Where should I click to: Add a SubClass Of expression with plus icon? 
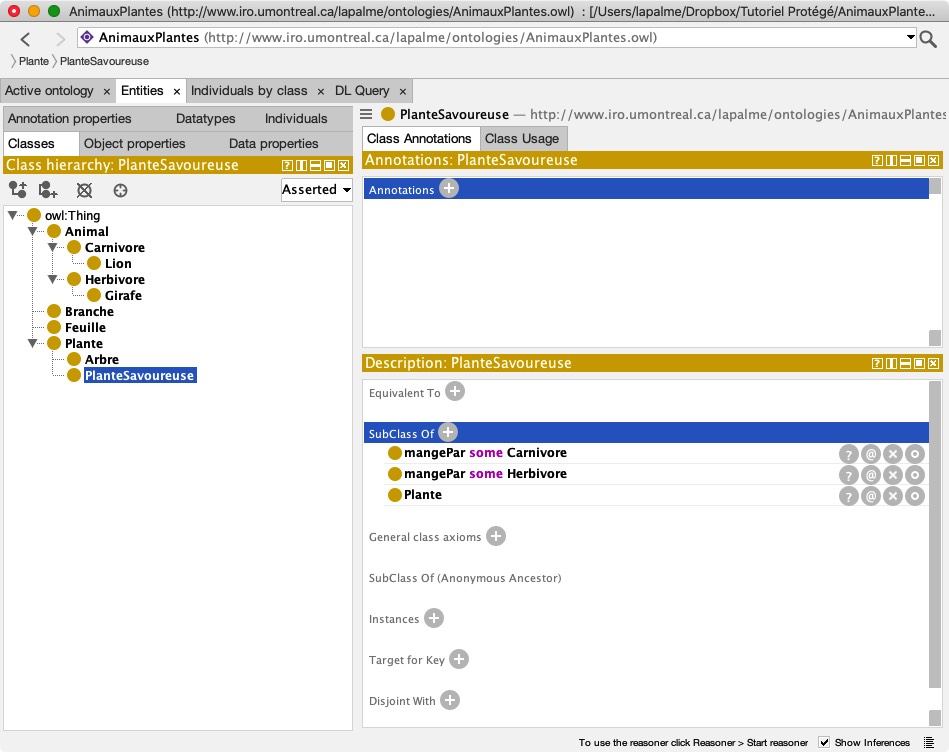448,433
